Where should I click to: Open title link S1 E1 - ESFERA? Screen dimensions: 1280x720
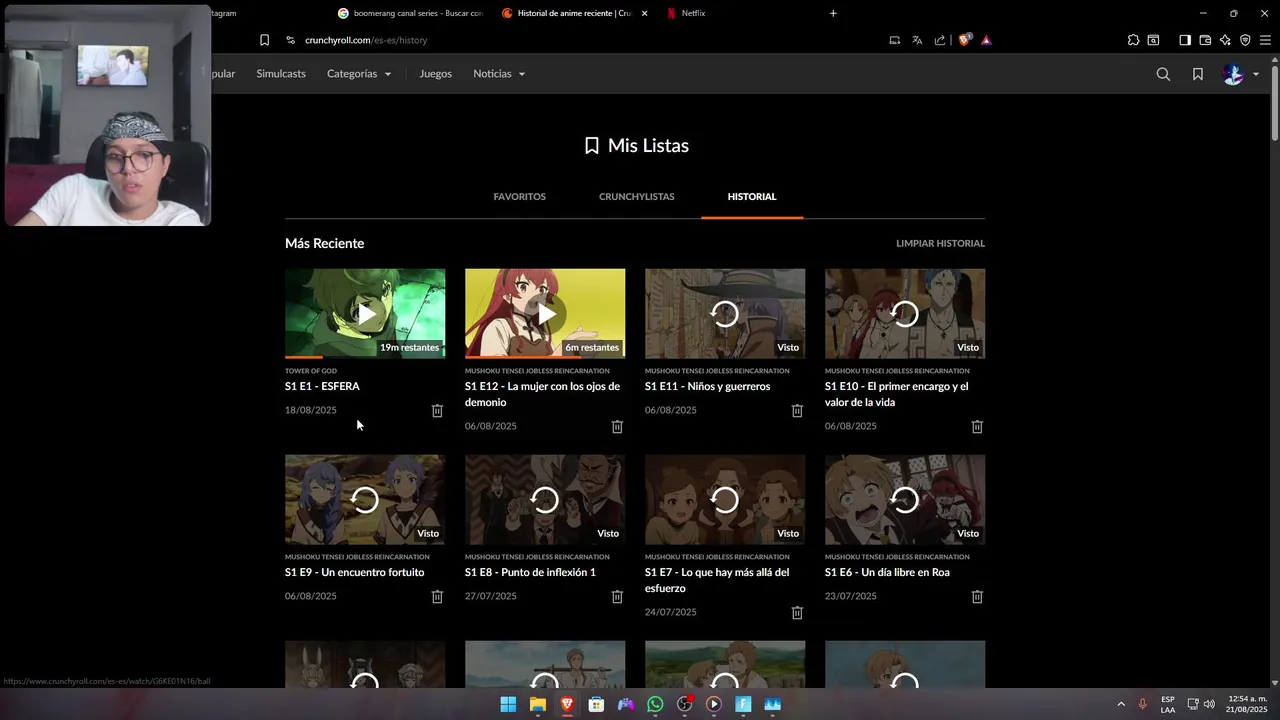322,386
